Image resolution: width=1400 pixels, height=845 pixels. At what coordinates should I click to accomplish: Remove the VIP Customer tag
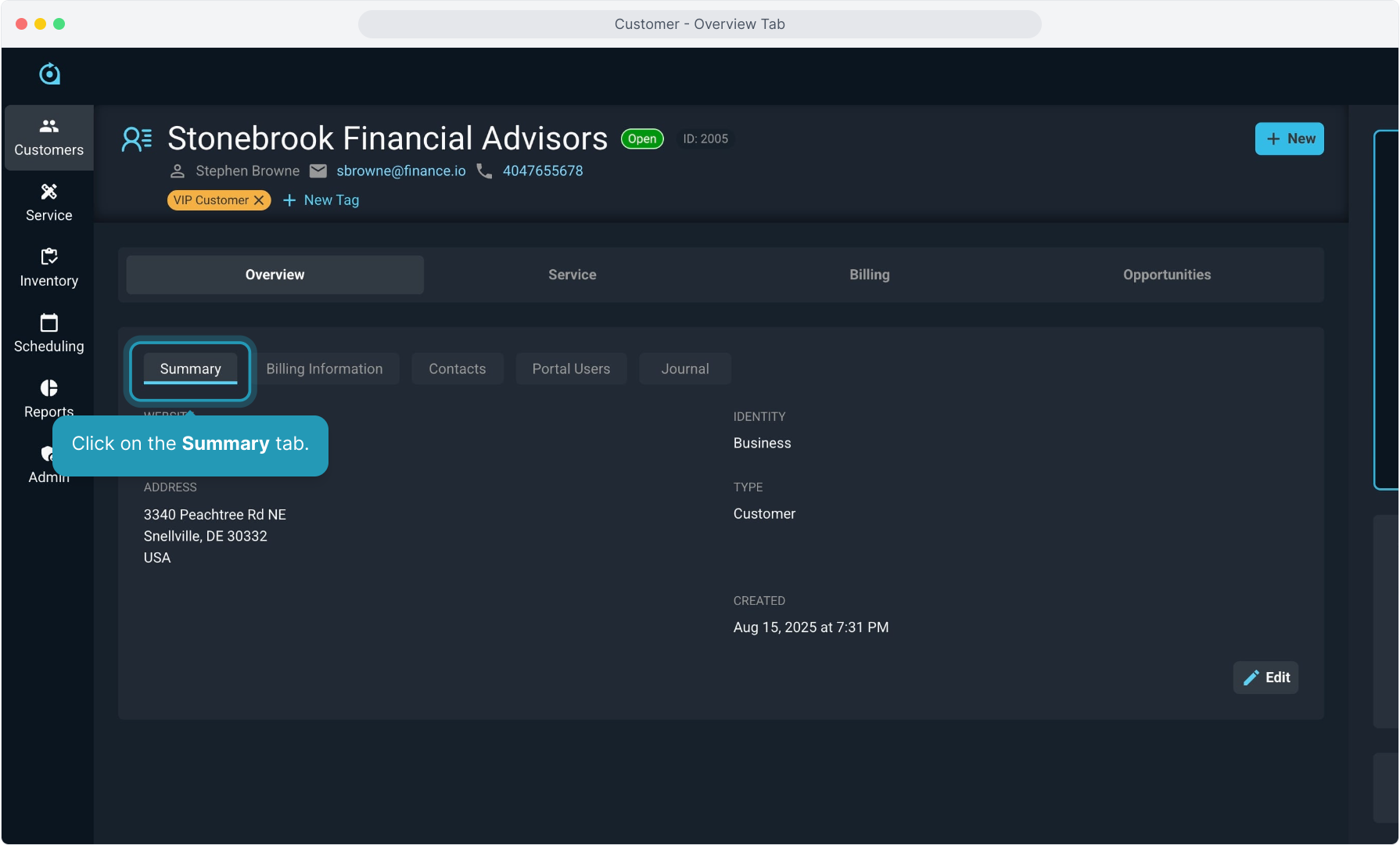click(259, 200)
